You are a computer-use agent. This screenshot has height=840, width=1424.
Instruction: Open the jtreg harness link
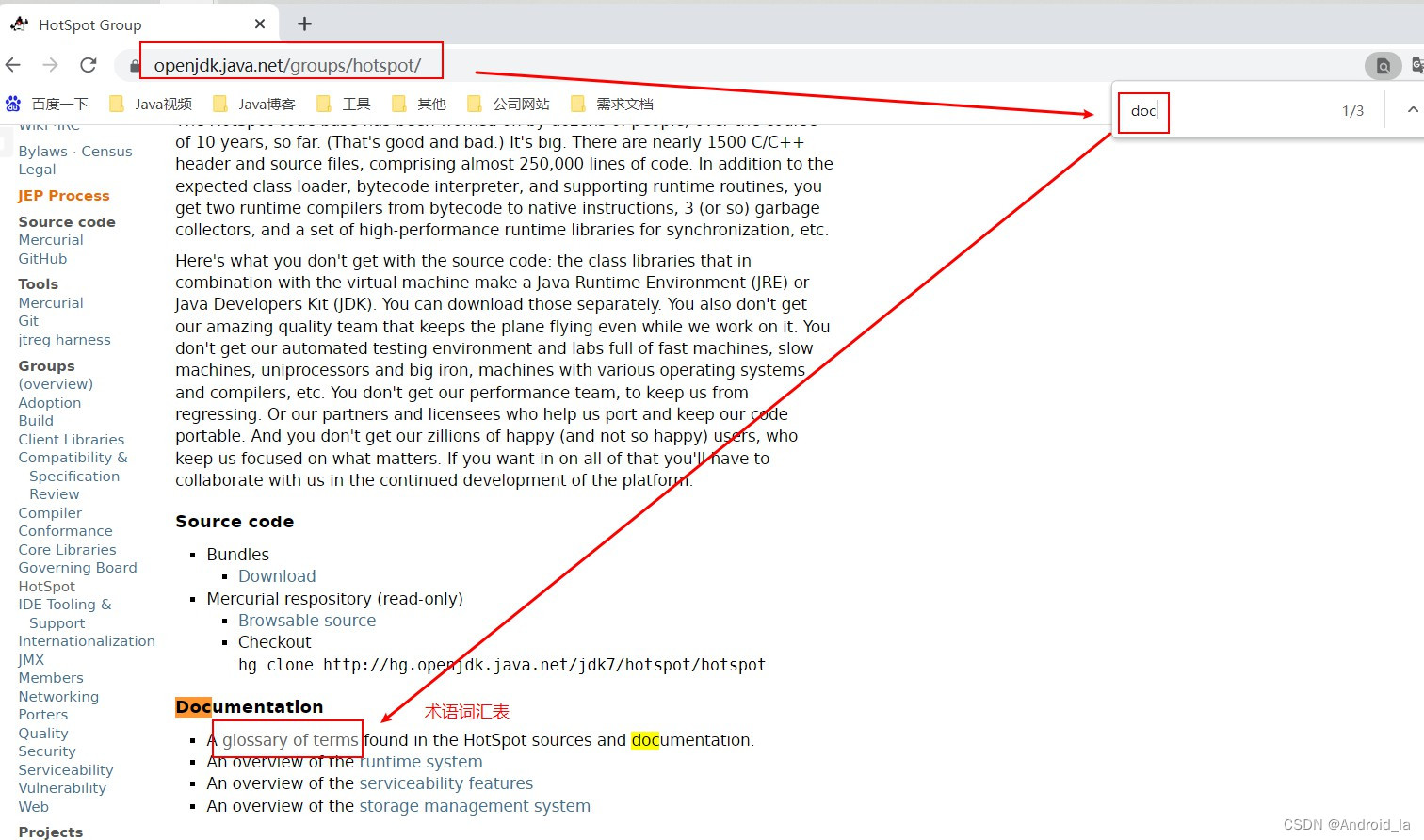click(x=64, y=340)
